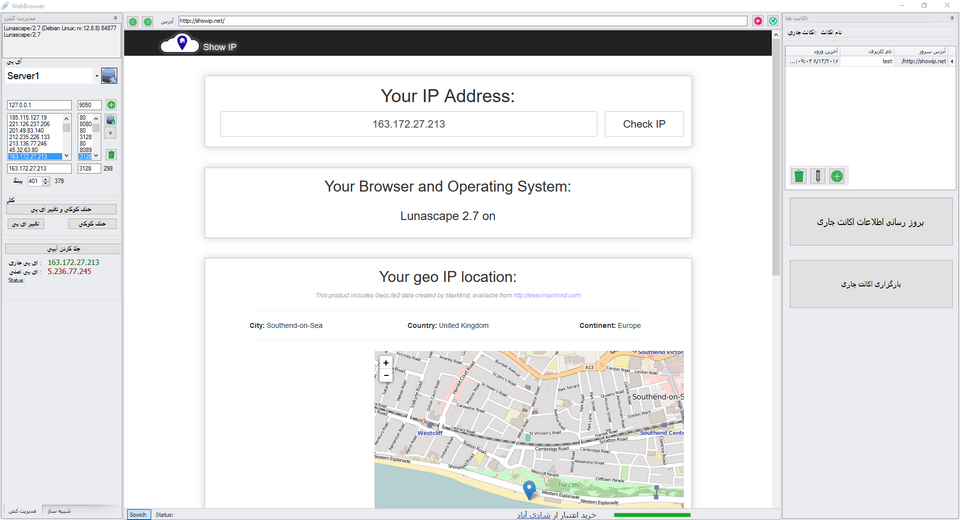The width and height of the screenshot is (960, 520).
Task: Reload the page with the green refresh icon
Action: (x=773, y=21)
